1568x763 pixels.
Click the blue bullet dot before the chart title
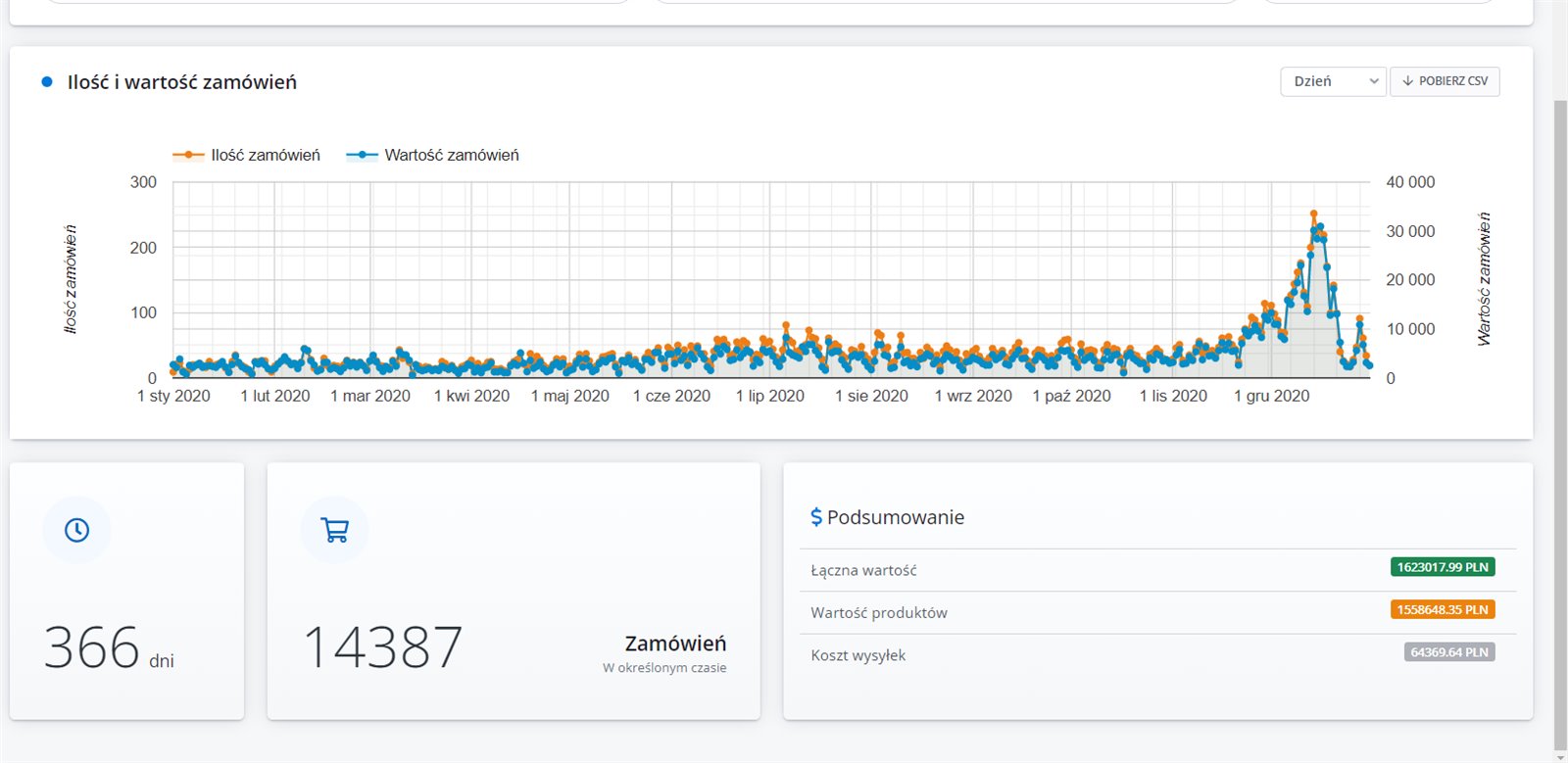46,82
